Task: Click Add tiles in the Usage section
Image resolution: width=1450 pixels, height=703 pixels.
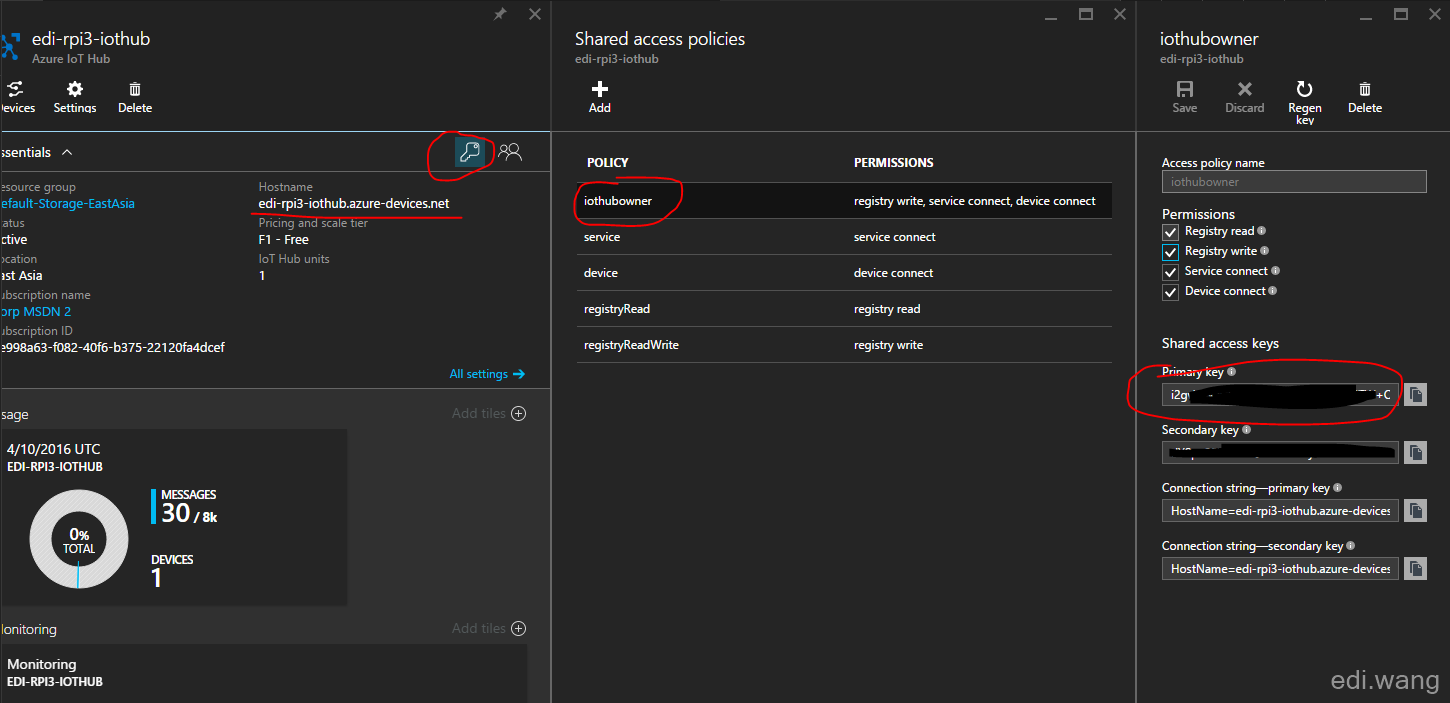Action: [488, 413]
